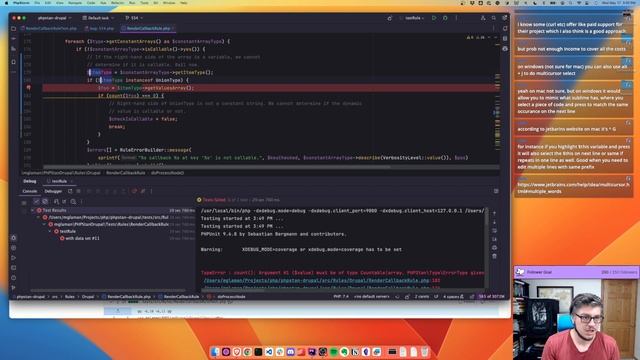Click the breakpoint marker in editor gutter
The image size is (640, 360).
point(29,88)
